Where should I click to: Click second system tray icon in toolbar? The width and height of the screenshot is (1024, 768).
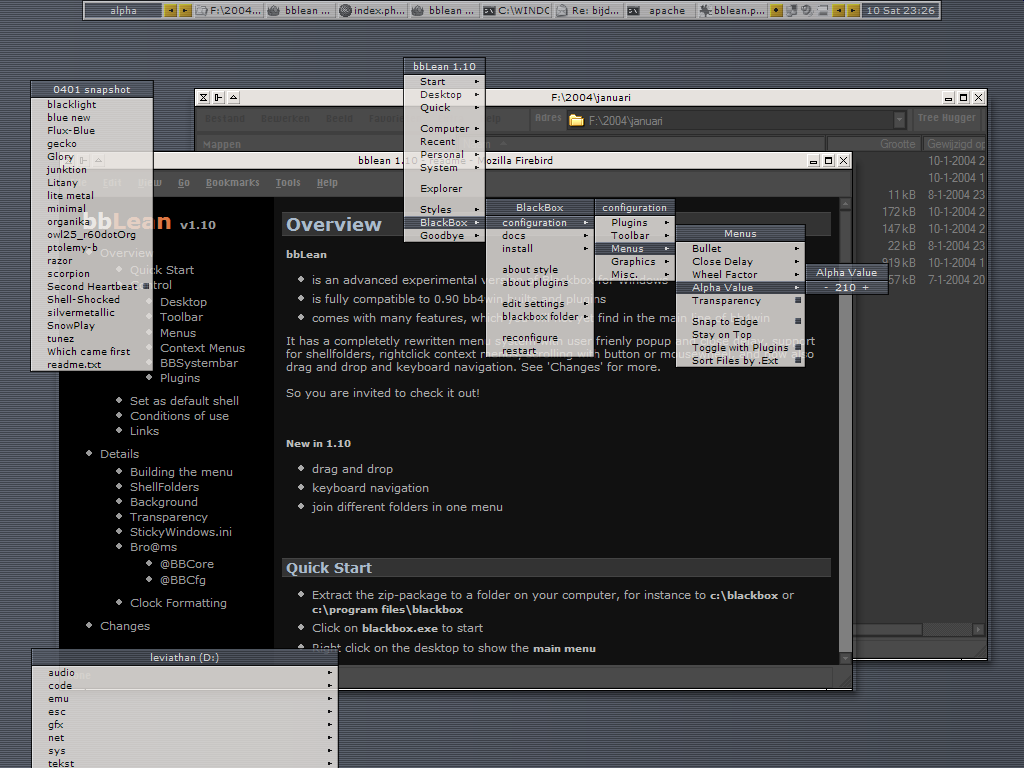[x=807, y=10]
